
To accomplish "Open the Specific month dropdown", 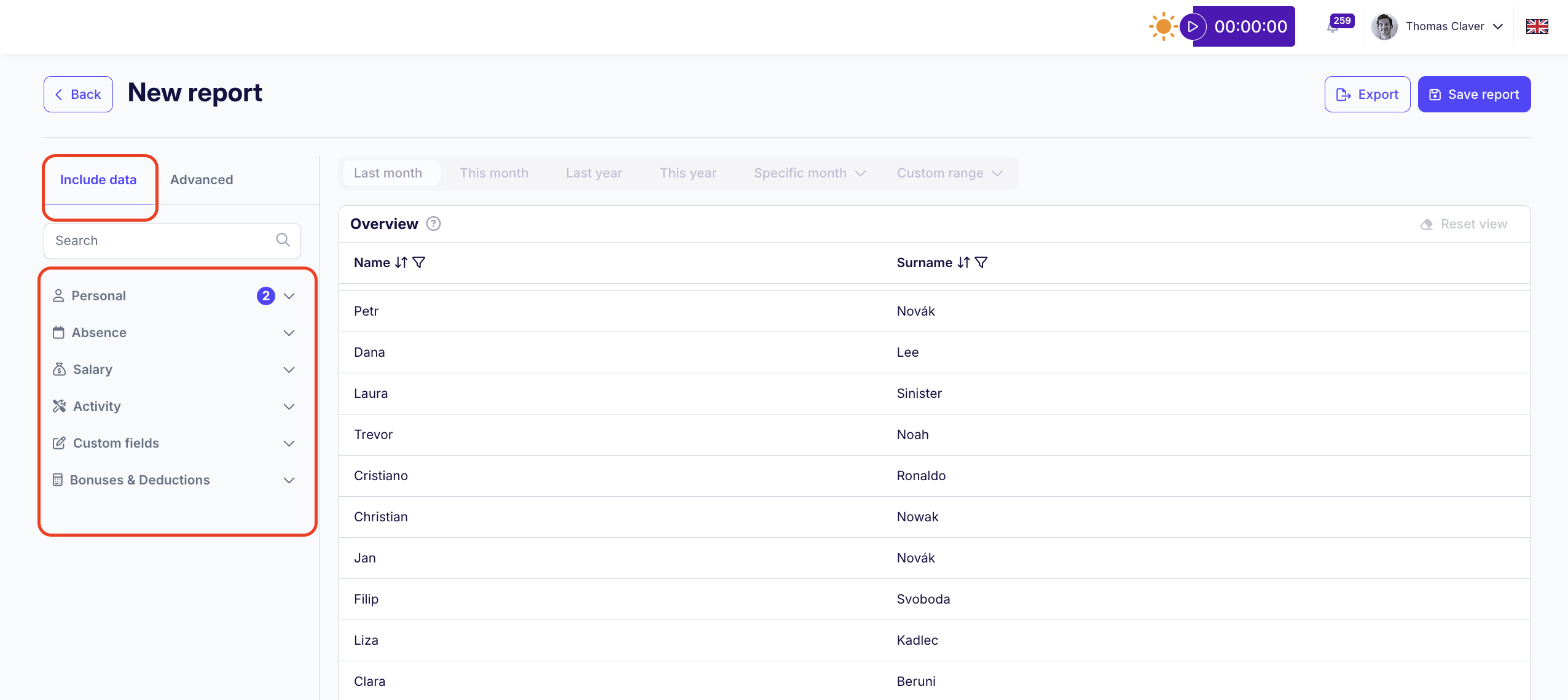I will pyautogui.click(x=809, y=173).
